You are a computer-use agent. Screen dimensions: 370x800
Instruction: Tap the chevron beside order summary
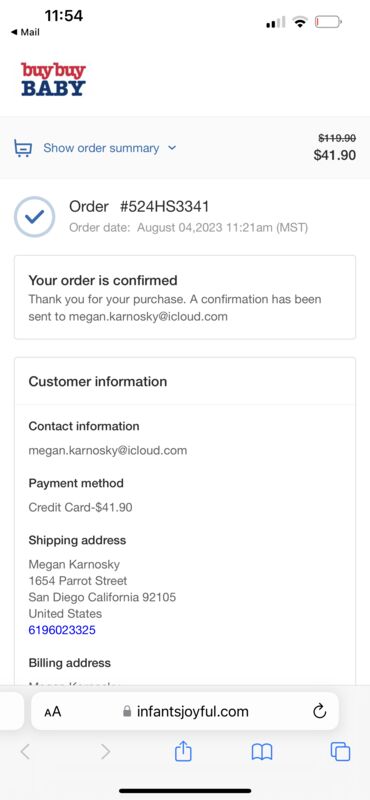pyautogui.click(x=172, y=148)
